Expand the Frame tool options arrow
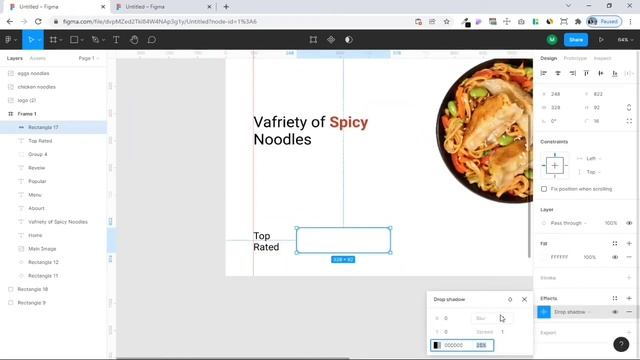Image resolution: width=640 pixels, height=360 pixels. pos(61,40)
